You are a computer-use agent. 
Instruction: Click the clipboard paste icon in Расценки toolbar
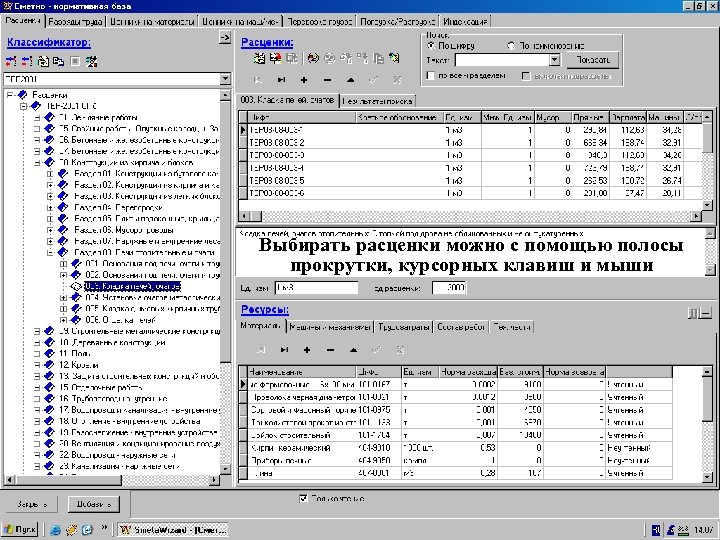coord(378,58)
